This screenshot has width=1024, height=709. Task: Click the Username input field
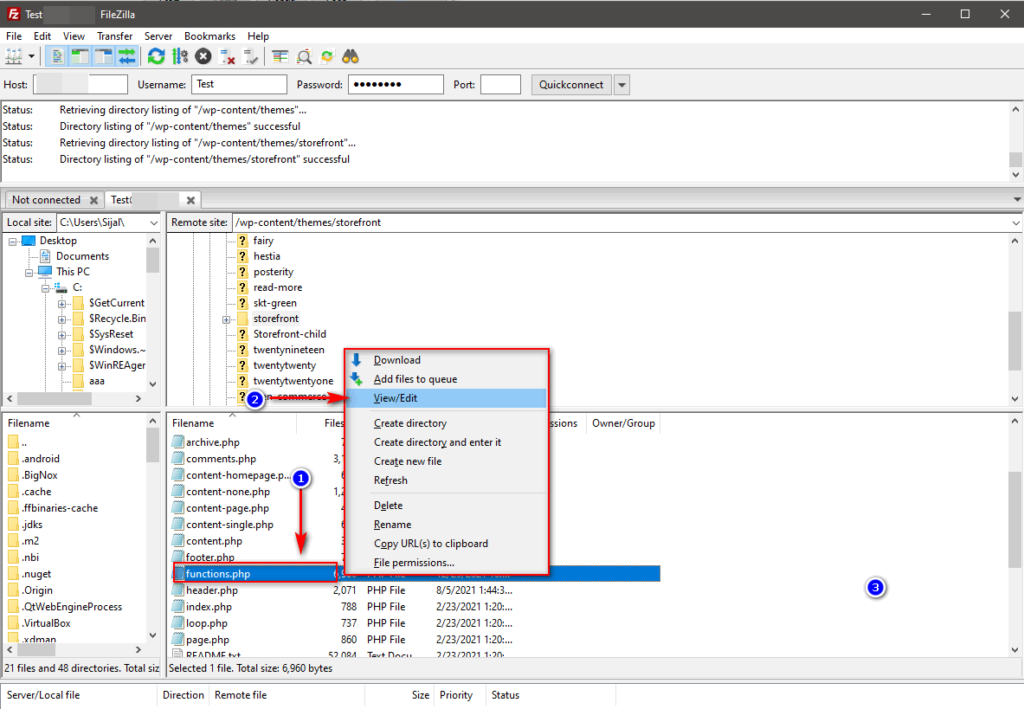(239, 84)
